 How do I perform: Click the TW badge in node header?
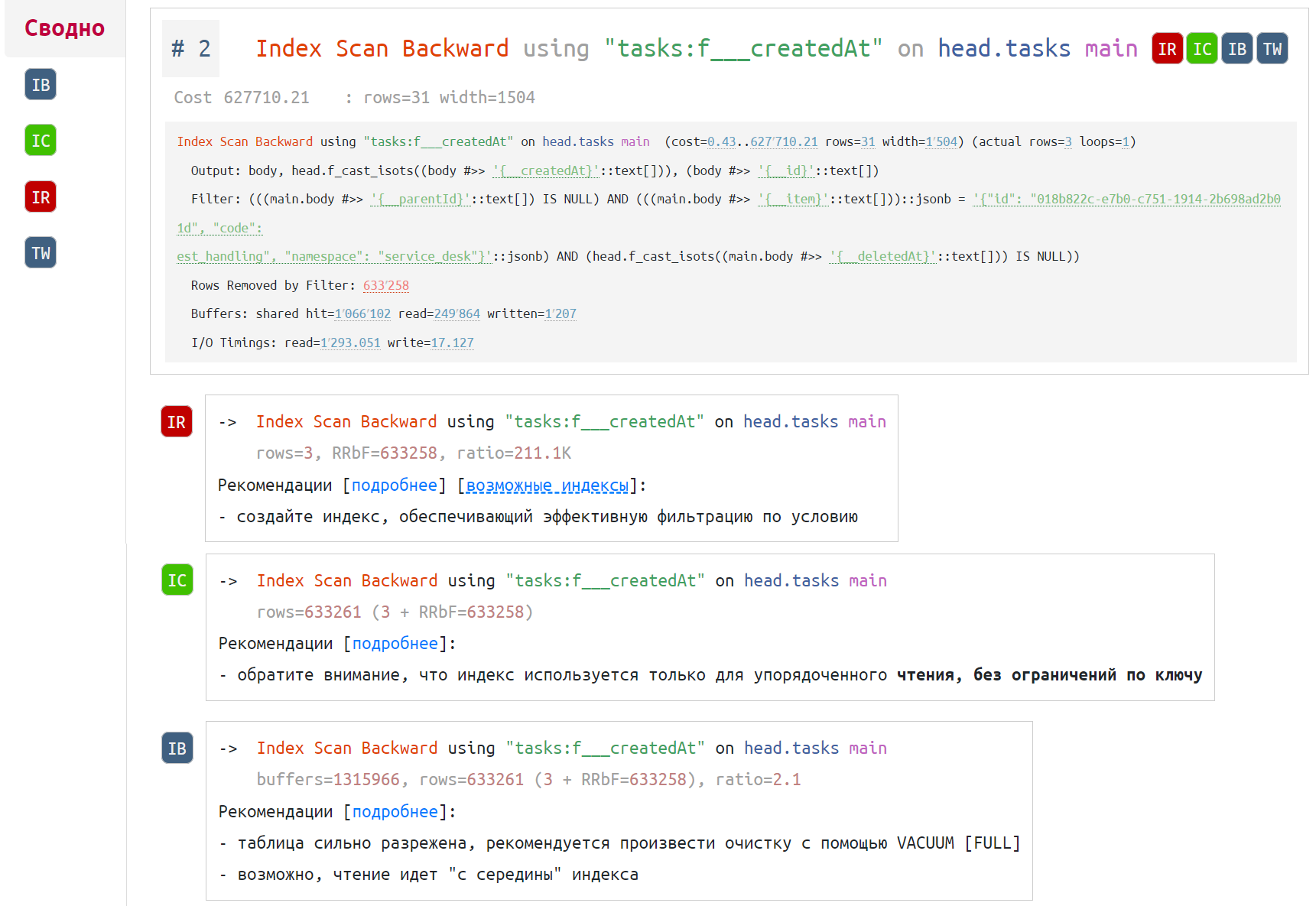(x=1272, y=49)
